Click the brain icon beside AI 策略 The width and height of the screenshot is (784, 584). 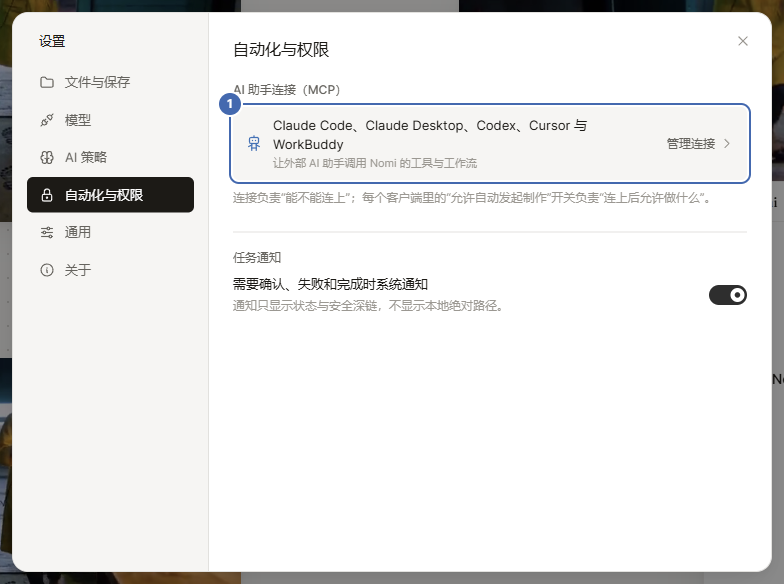point(47,158)
